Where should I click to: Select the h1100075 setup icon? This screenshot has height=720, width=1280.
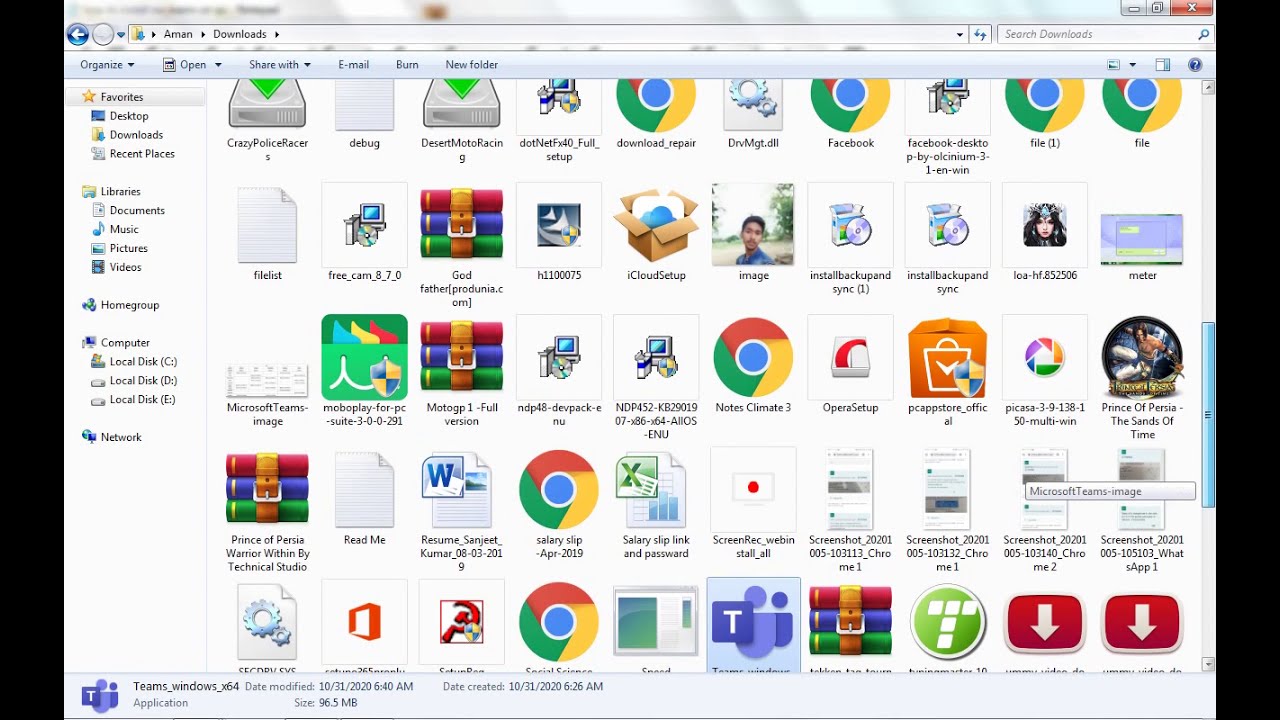coord(559,224)
